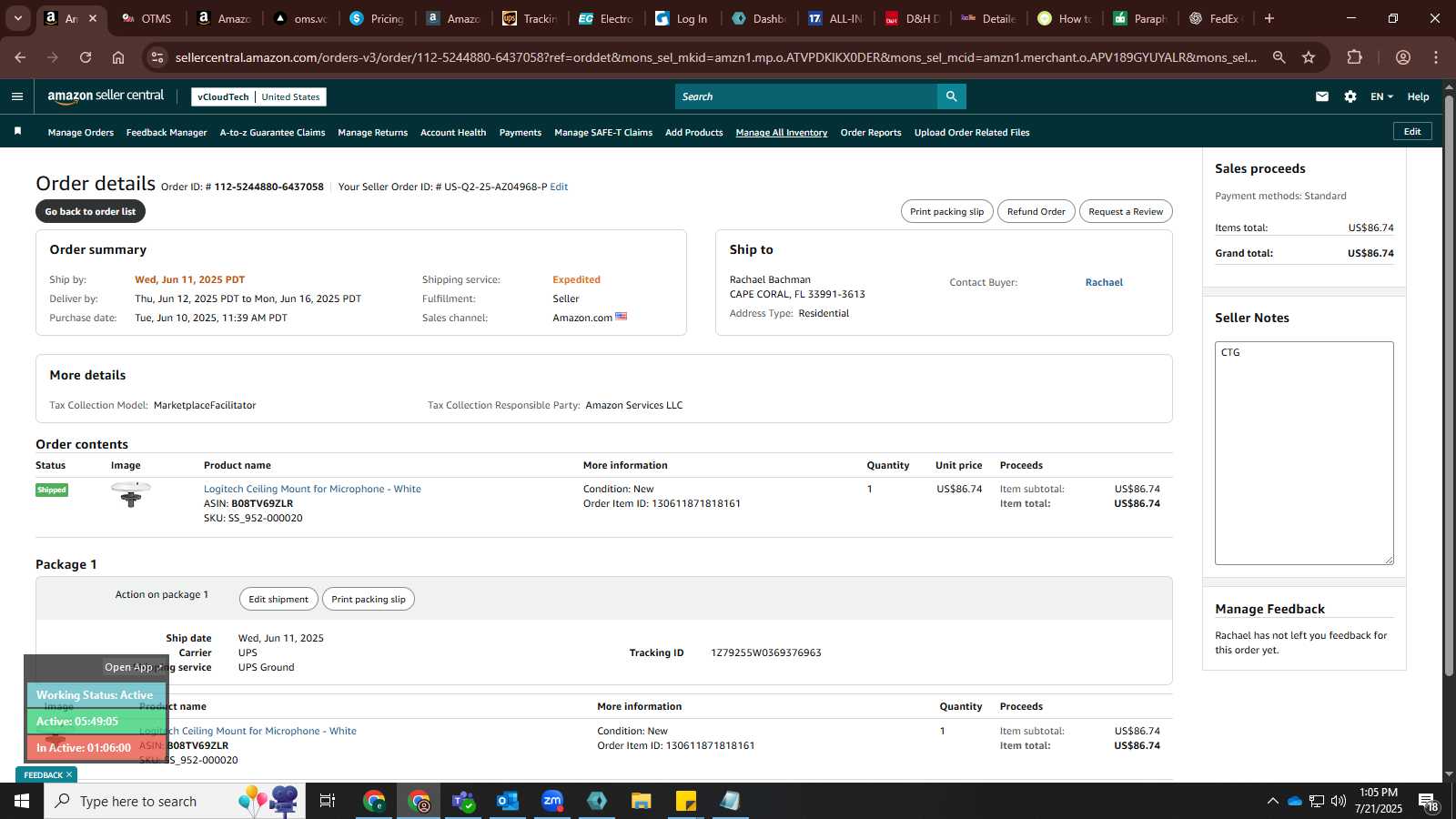Image resolution: width=1456 pixels, height=819 pixels.
Task: Open the vCloudTech United States account switcher
Action: (x=258, y=96)
